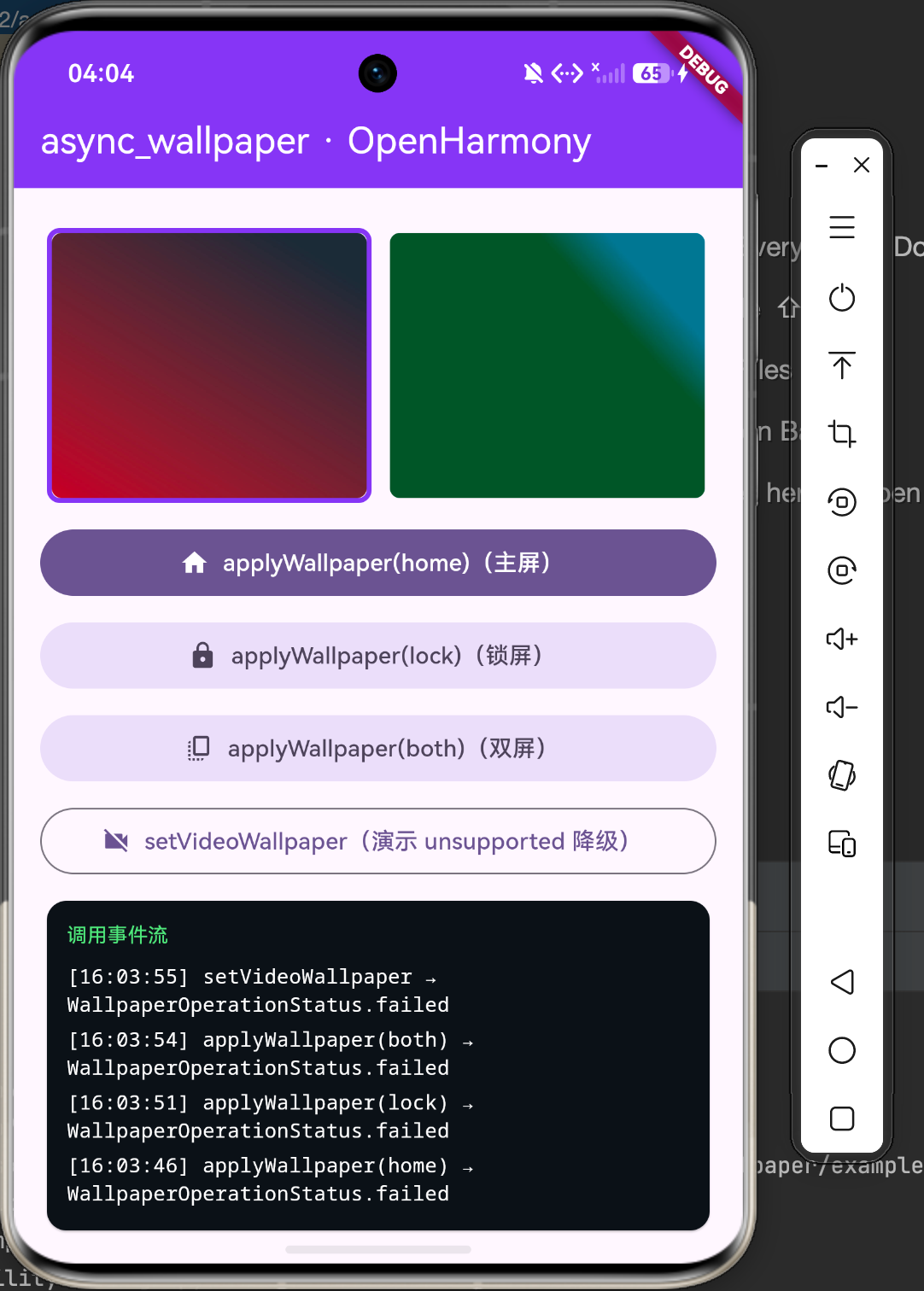Click the rotate clockwise icon in sidebar
The width and height of the screenshot is (924, 1291).
pos(842,570)
